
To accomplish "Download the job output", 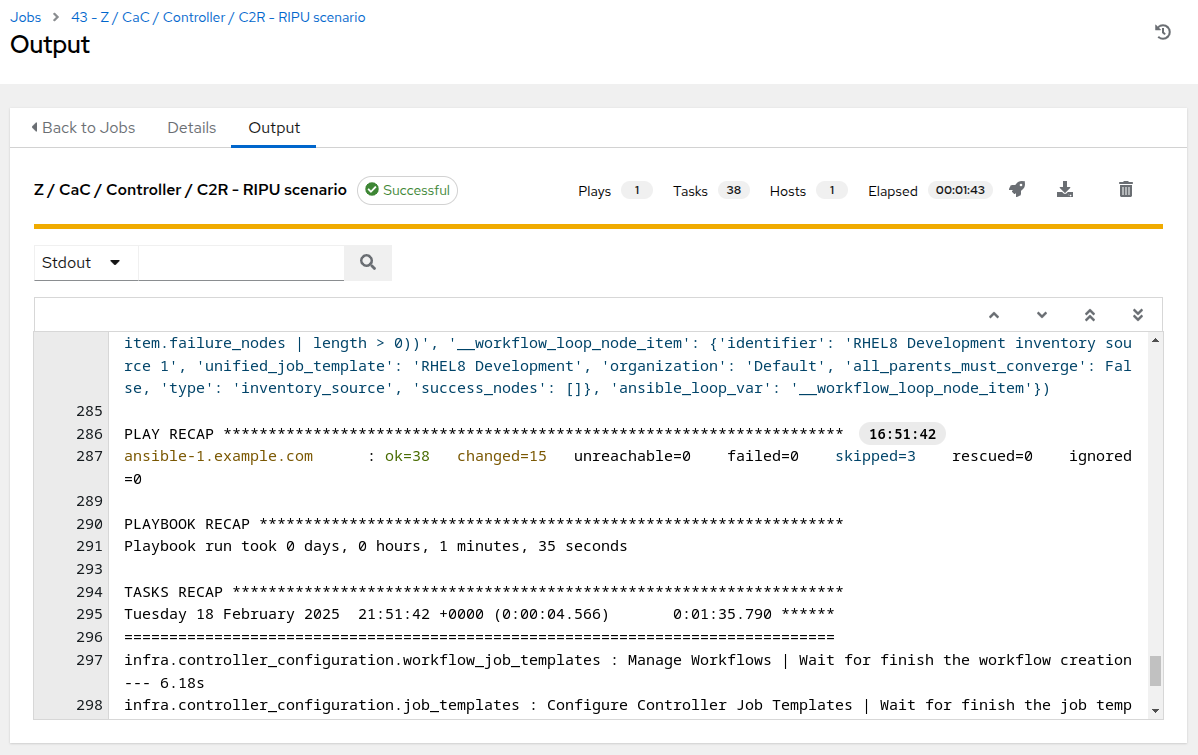I will pos(1064,190).
